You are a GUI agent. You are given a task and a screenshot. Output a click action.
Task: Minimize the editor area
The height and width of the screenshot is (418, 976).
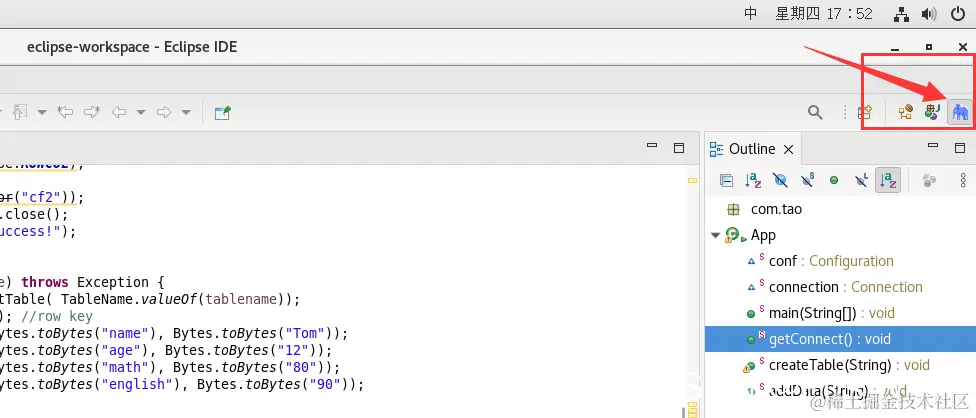(652, 146)
